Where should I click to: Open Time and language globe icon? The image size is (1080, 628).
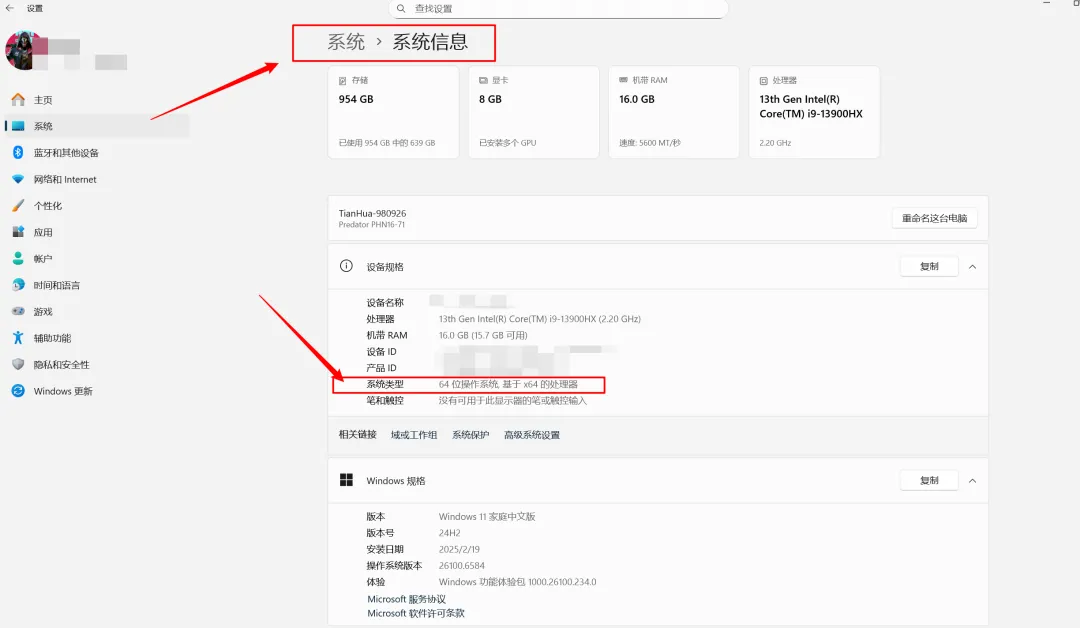tap(18, 285)
